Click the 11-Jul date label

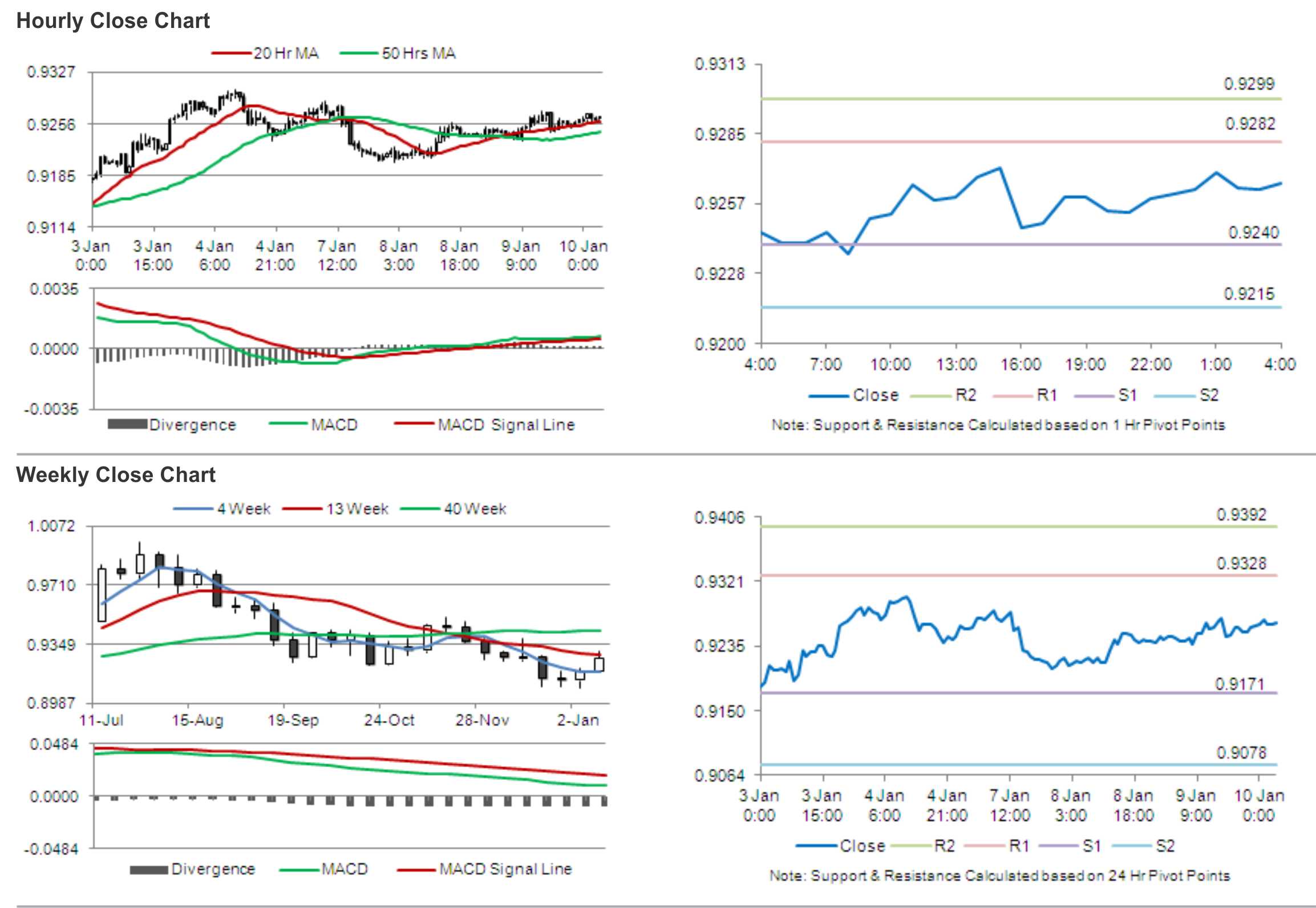pyautogui.click(x=102, y=720)
